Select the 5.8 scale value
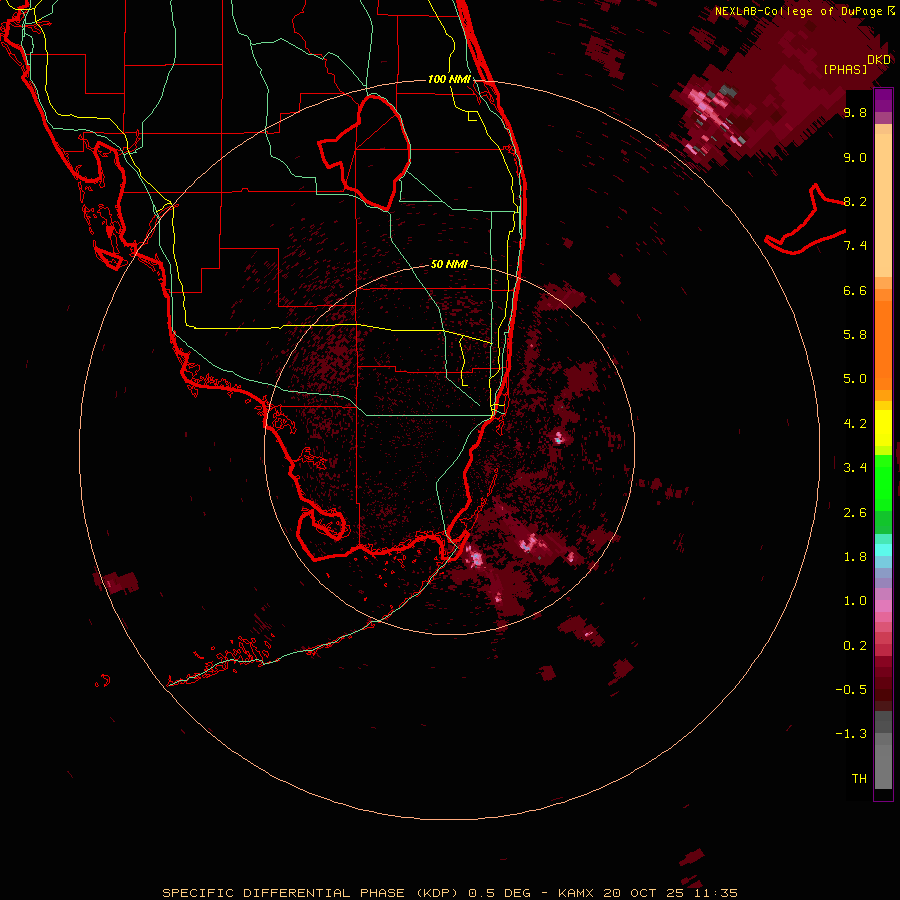The image size is (900, 900). click(855, 335)
